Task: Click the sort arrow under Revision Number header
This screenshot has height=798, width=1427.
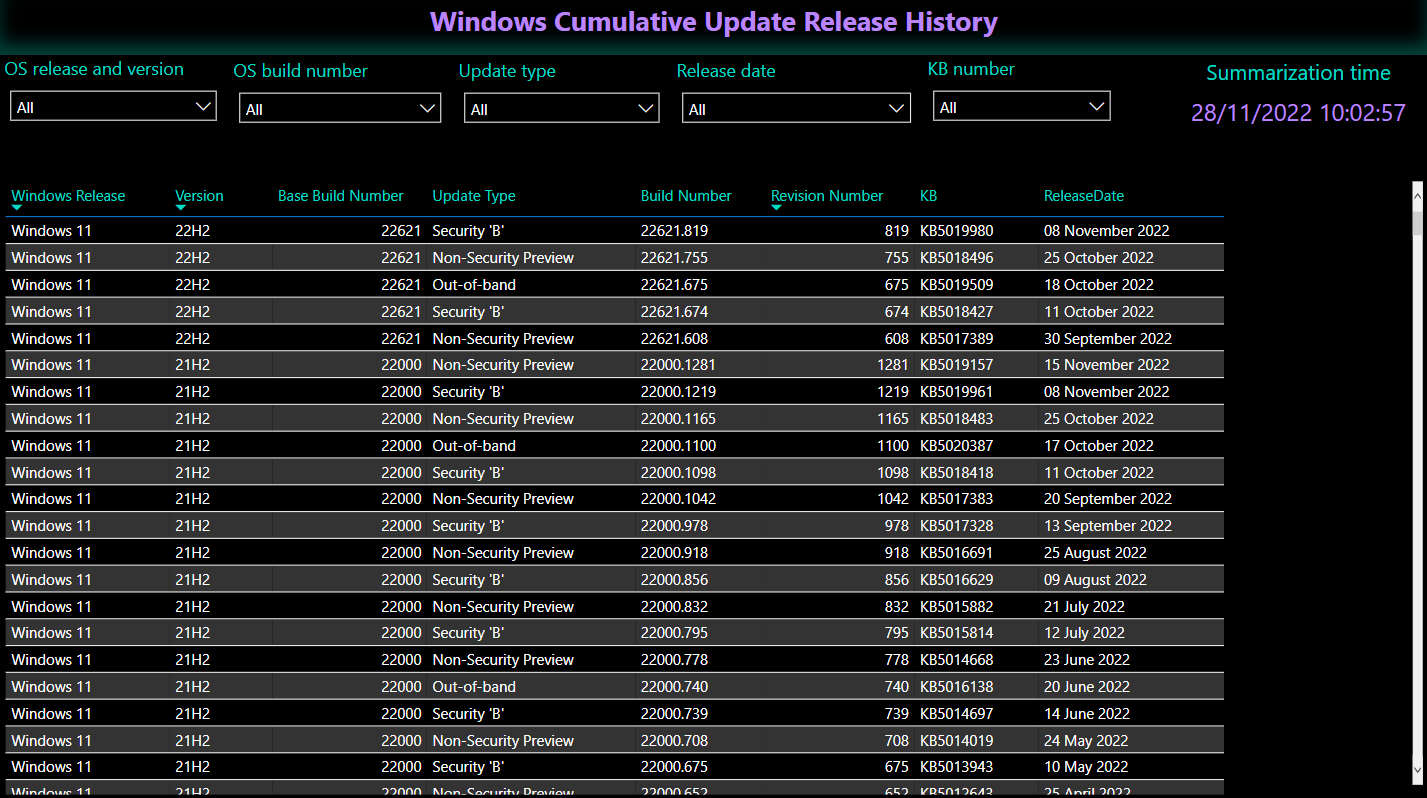Action: point(777,208)
